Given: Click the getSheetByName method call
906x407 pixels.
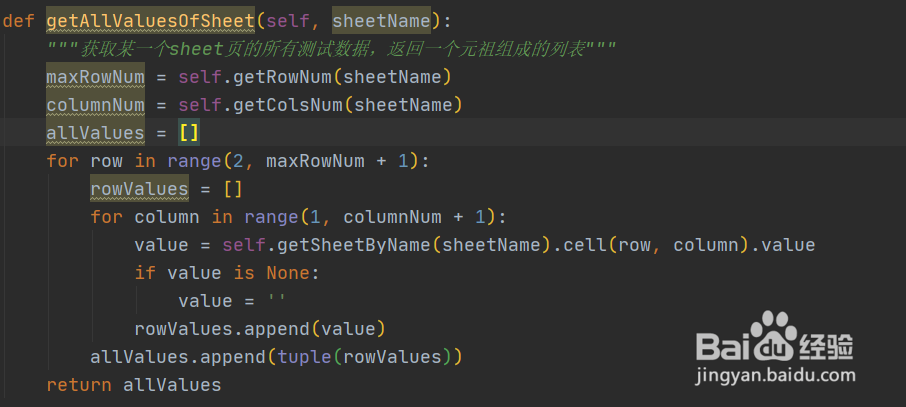Looking at the screenshot, I should click(x=354, y=245).
